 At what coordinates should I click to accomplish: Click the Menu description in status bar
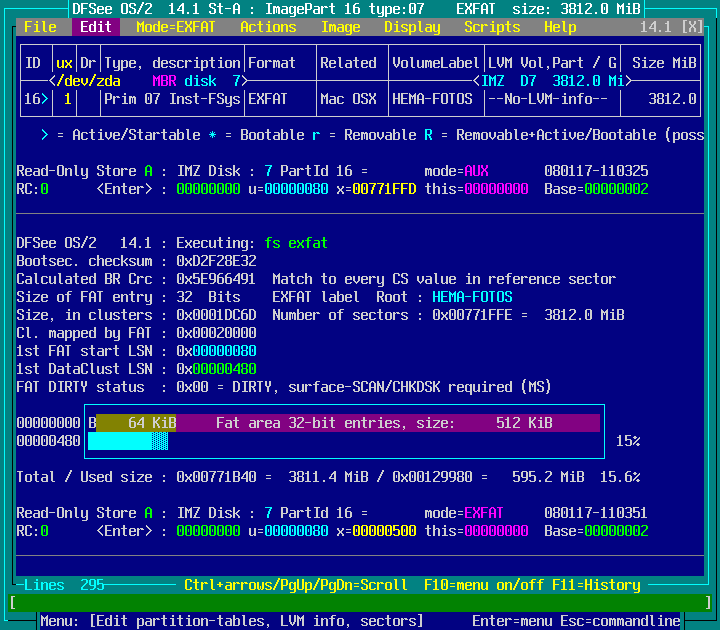pyautogui.click(x=232, y=621)
